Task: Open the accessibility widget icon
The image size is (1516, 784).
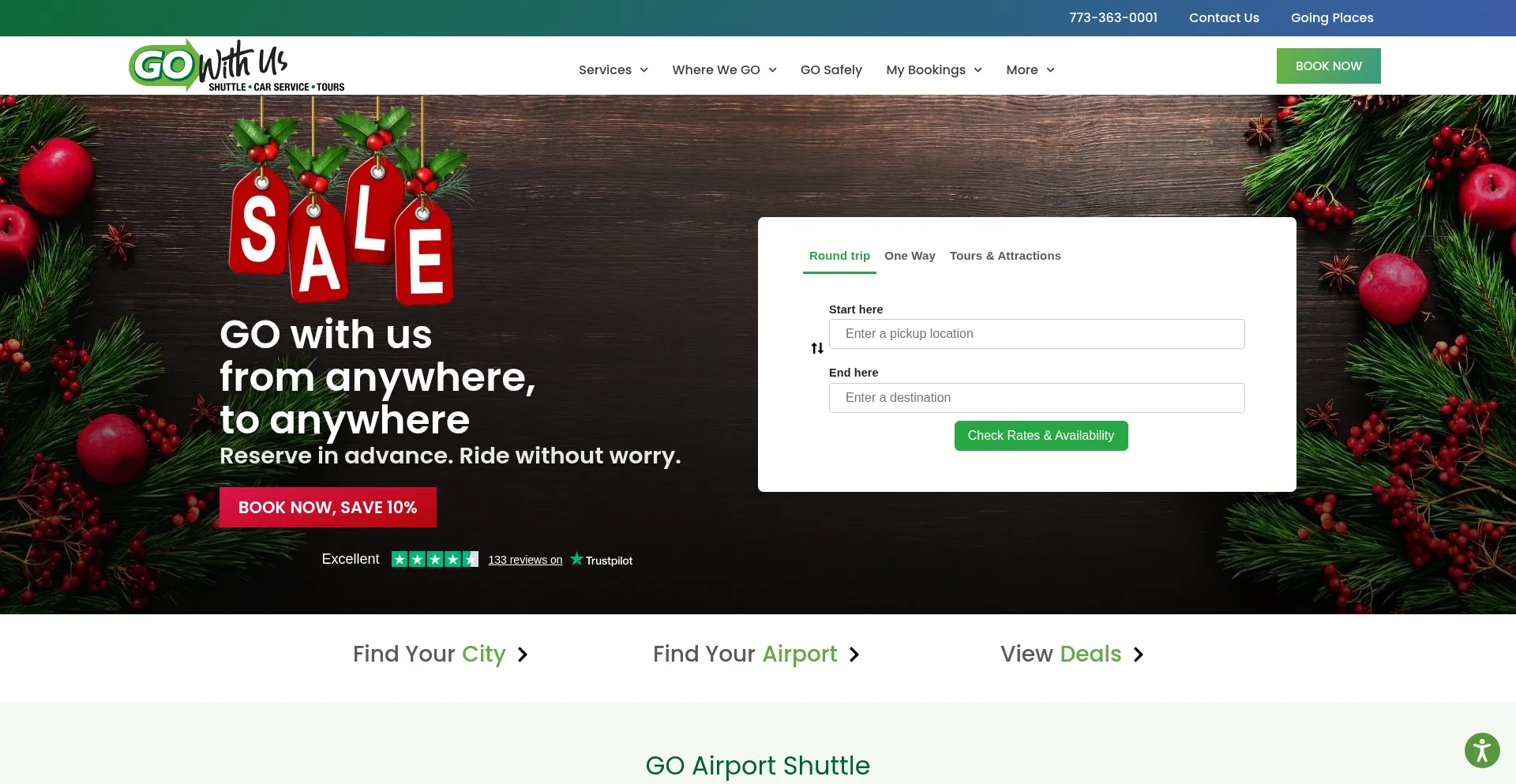Action: [1482, 750]
